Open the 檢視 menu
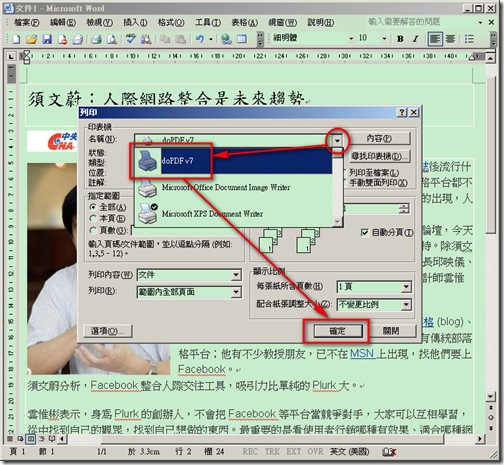504x465 pixels. pos(99,22)
